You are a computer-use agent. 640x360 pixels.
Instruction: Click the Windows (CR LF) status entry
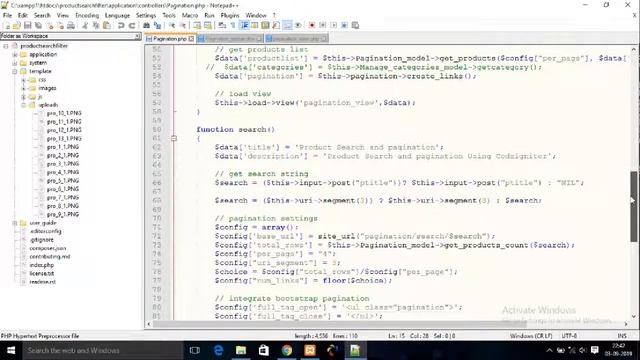531,336
